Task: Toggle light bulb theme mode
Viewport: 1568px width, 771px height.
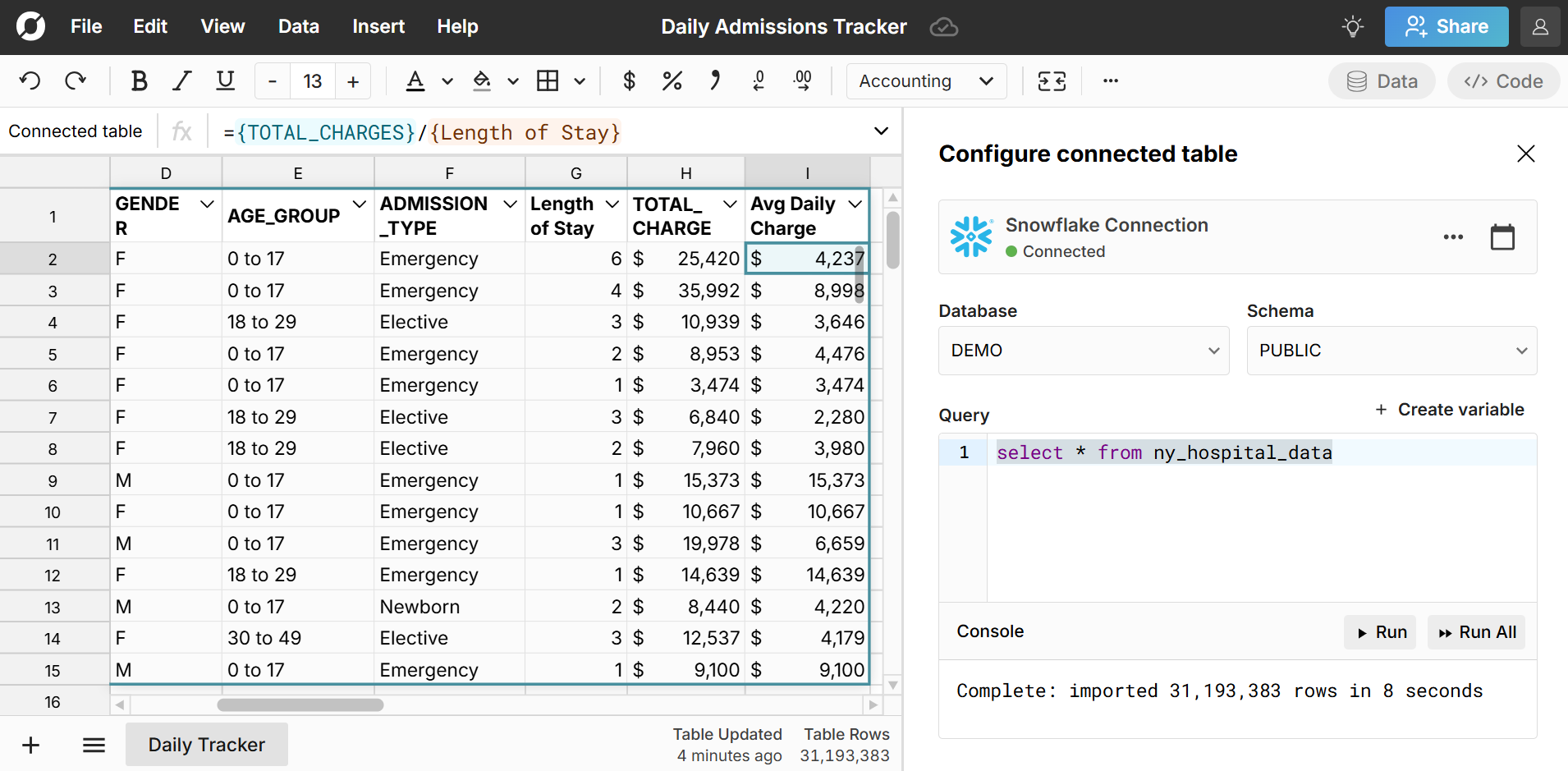Action: click(x=1352, y=27)
